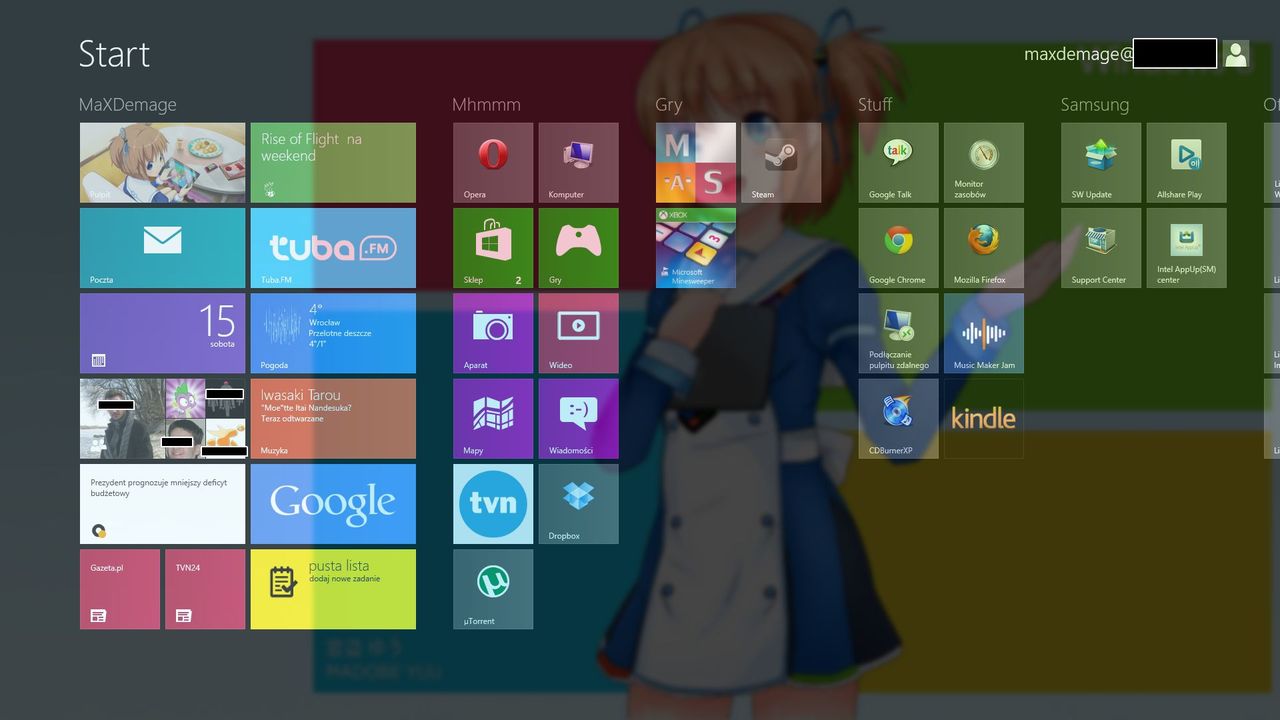This screenshot has height=720, width=1280.
Task: Open the Komputer tile
Action: 578,163
